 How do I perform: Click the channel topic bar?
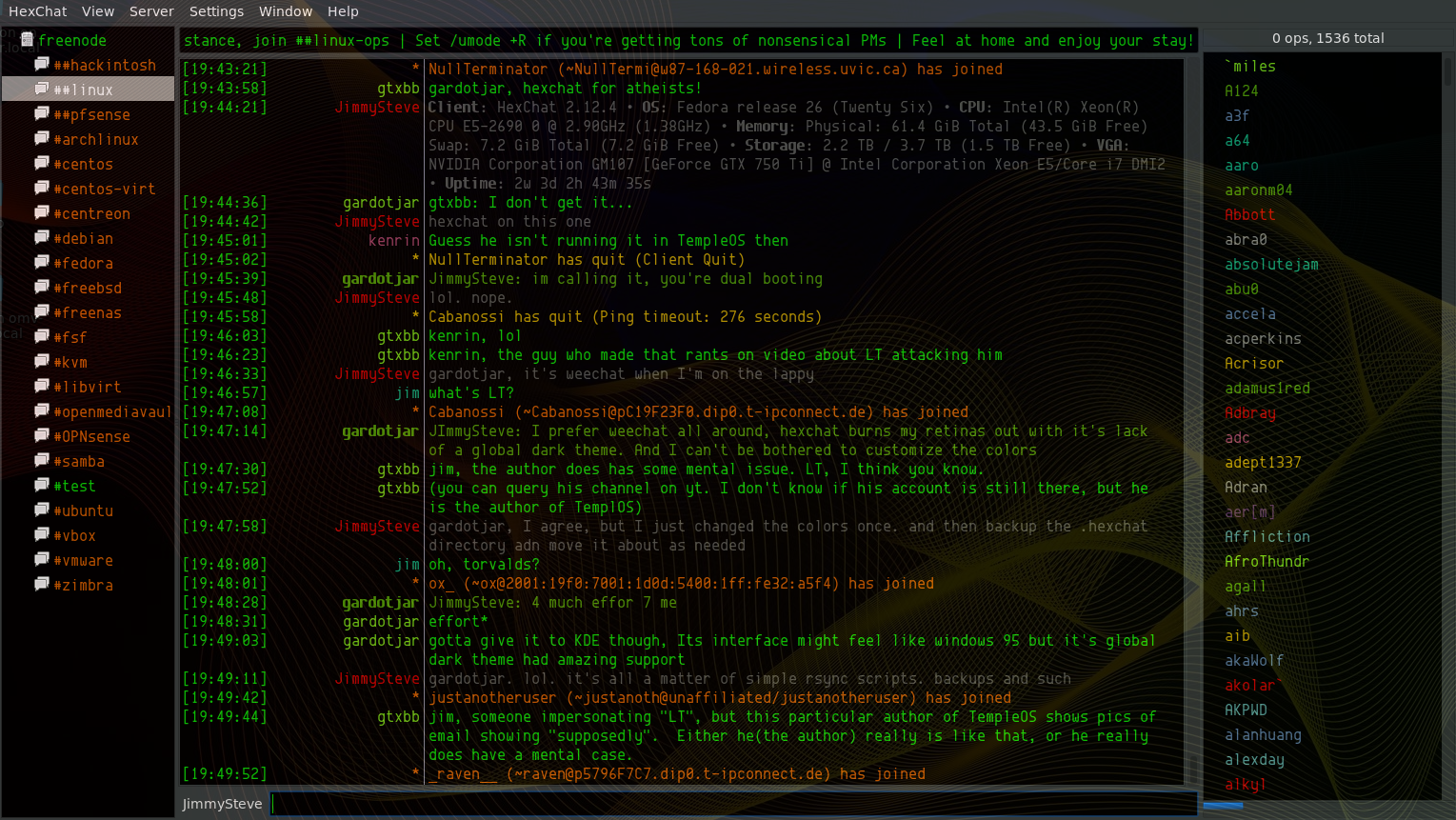[x=688, y=40]
